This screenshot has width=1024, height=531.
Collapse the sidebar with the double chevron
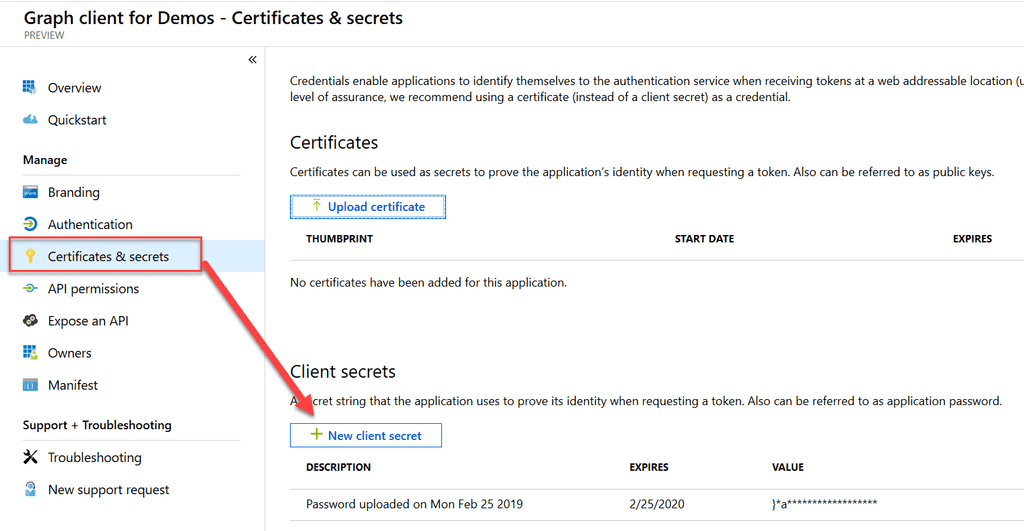tap(252, 59)
